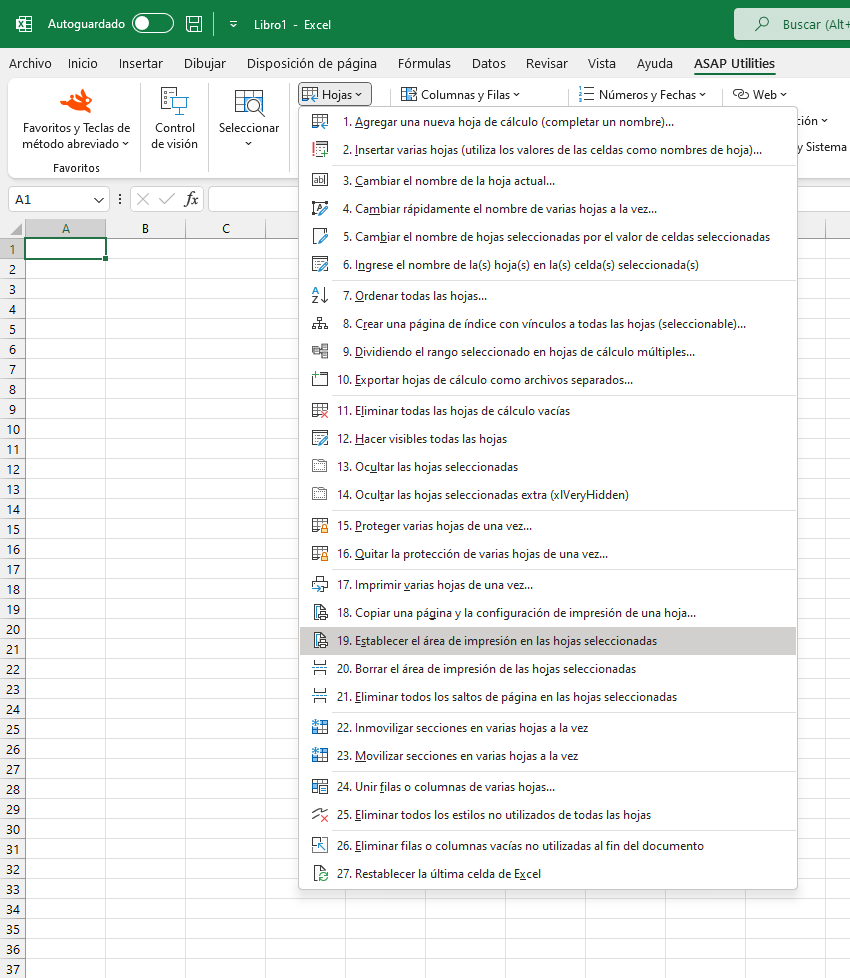Choose 'Ocultar las hojas seleccionadas extra (xlVeryHidden)'
Image resolution: width=850 pixels, height=978 pixels.
(x=548, y=495)
